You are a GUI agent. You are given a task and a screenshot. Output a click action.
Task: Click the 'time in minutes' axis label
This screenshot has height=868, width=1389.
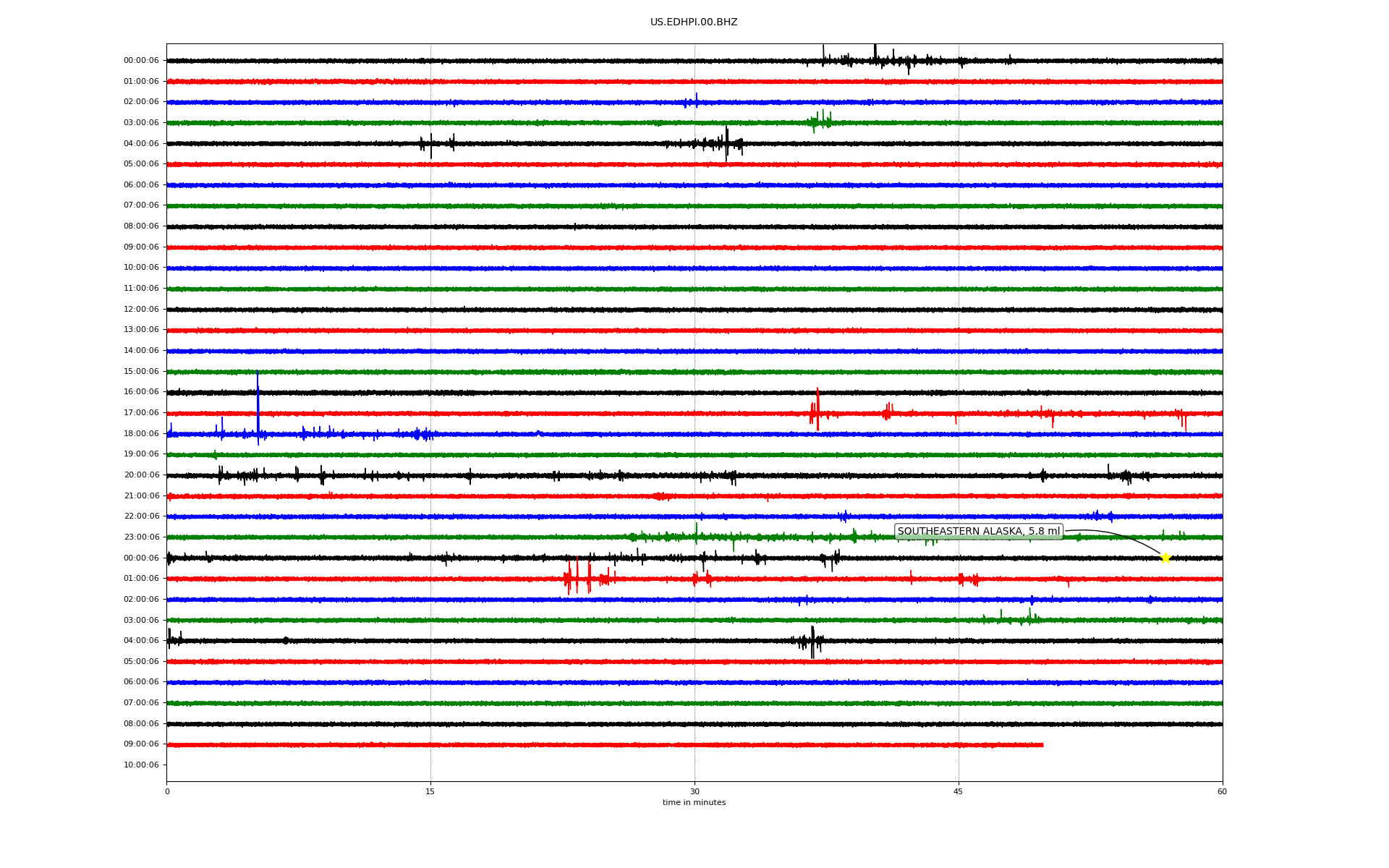694,803
